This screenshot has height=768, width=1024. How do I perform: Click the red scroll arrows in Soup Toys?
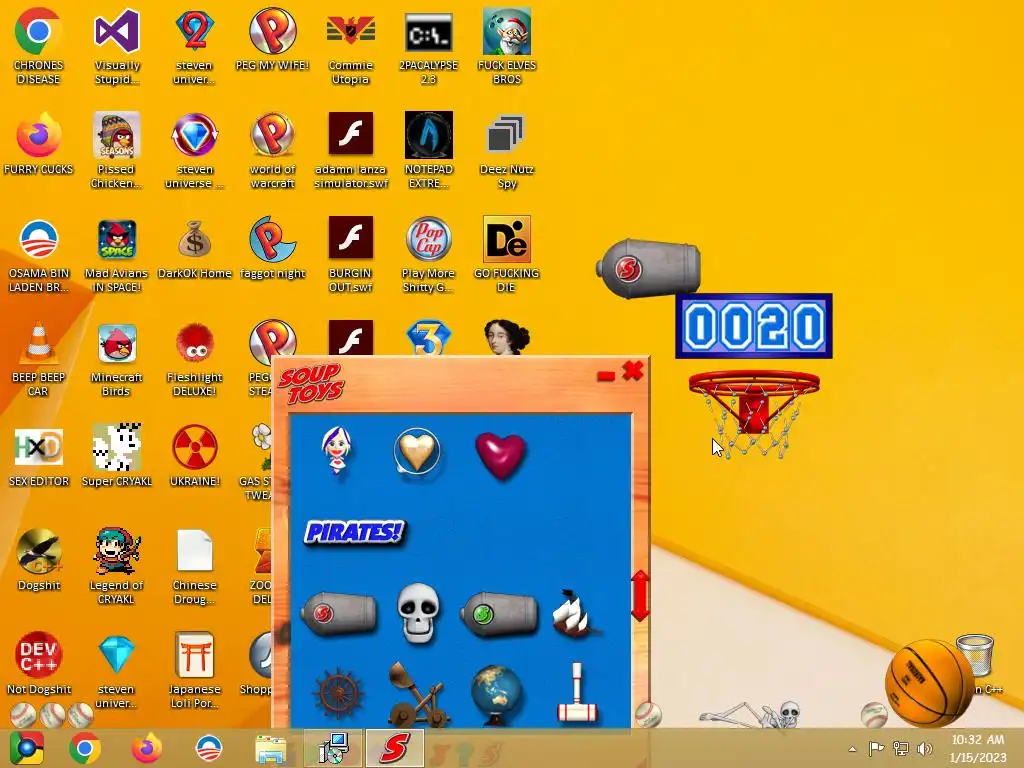tap(640, 596)
